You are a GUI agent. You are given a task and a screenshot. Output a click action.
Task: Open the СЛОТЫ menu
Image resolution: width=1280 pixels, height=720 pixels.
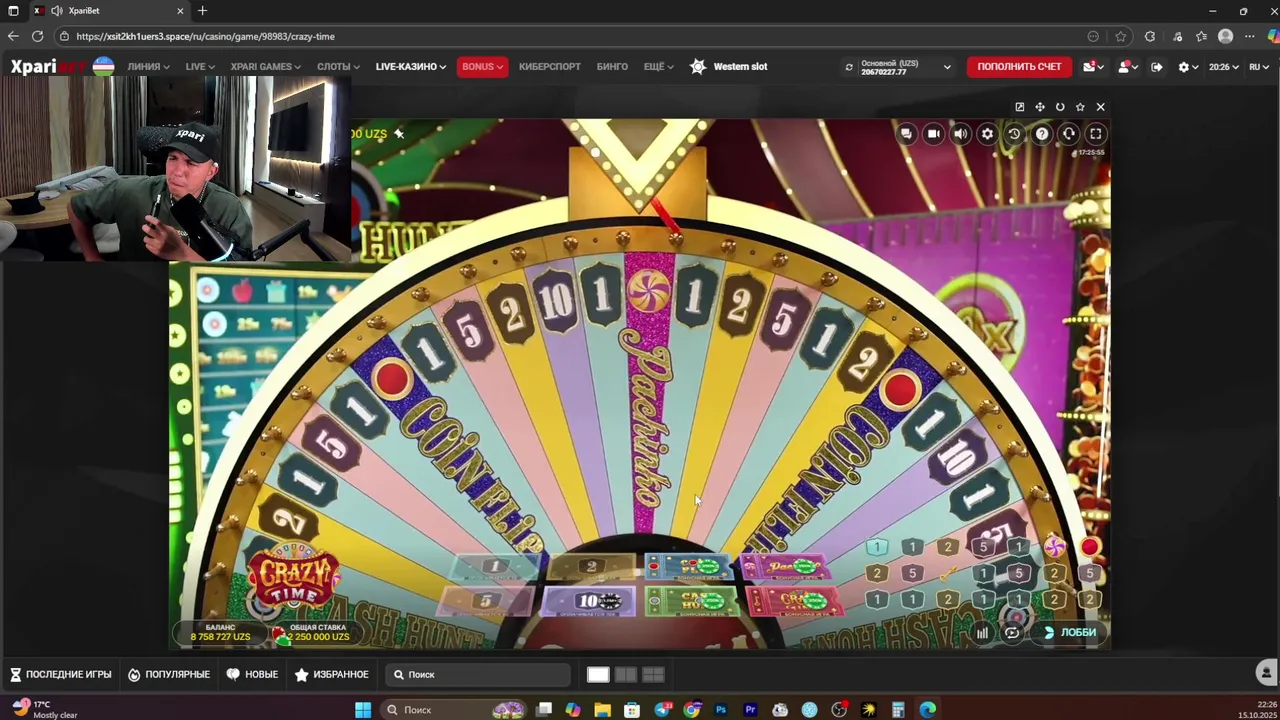coord(338,67)
